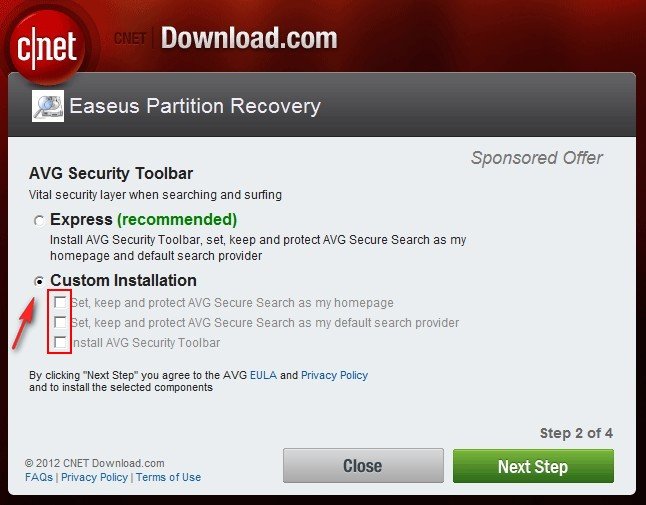Check the AVG Secure Search homepage checkbox

[60, 302]
